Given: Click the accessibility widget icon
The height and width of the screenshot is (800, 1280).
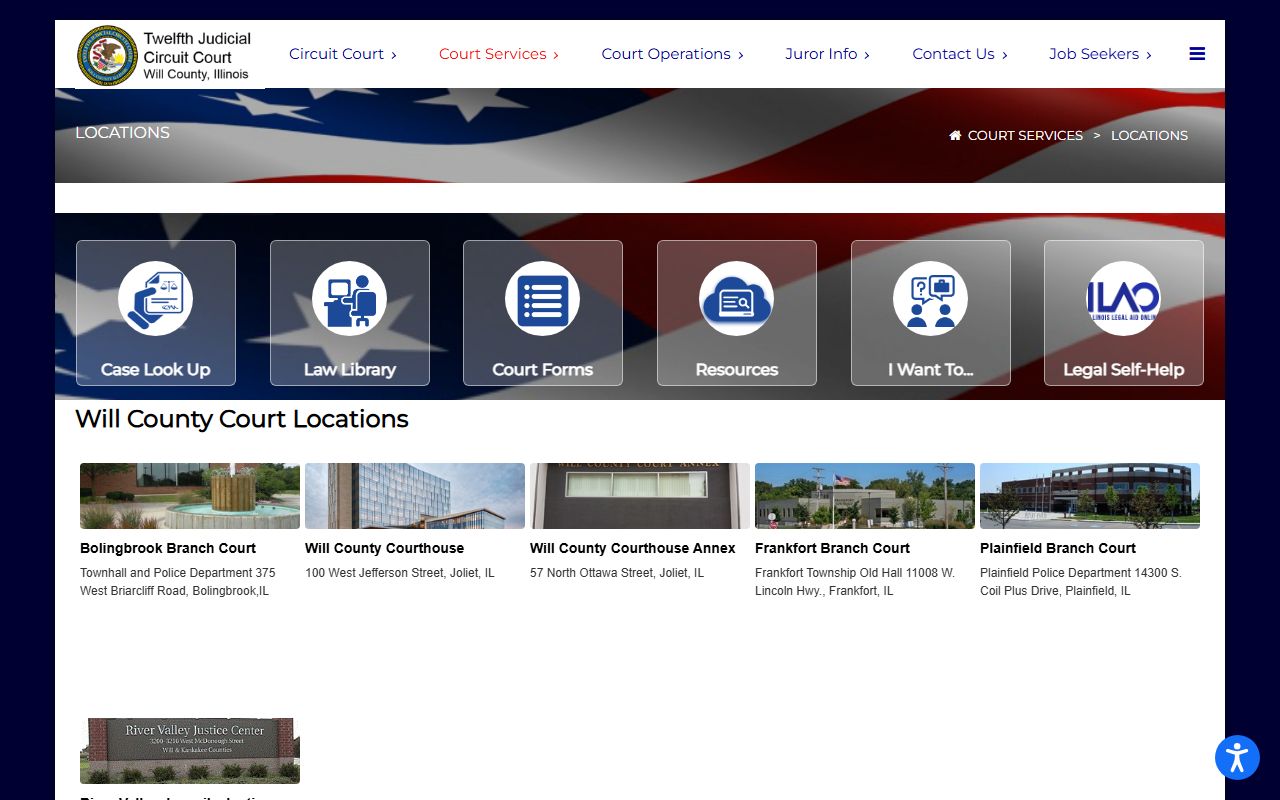Looking at the screenshot, I should [1237, 757].
